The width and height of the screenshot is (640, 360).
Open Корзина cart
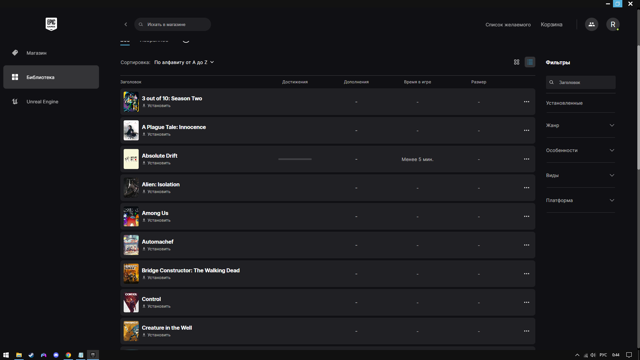click(551, 24)
